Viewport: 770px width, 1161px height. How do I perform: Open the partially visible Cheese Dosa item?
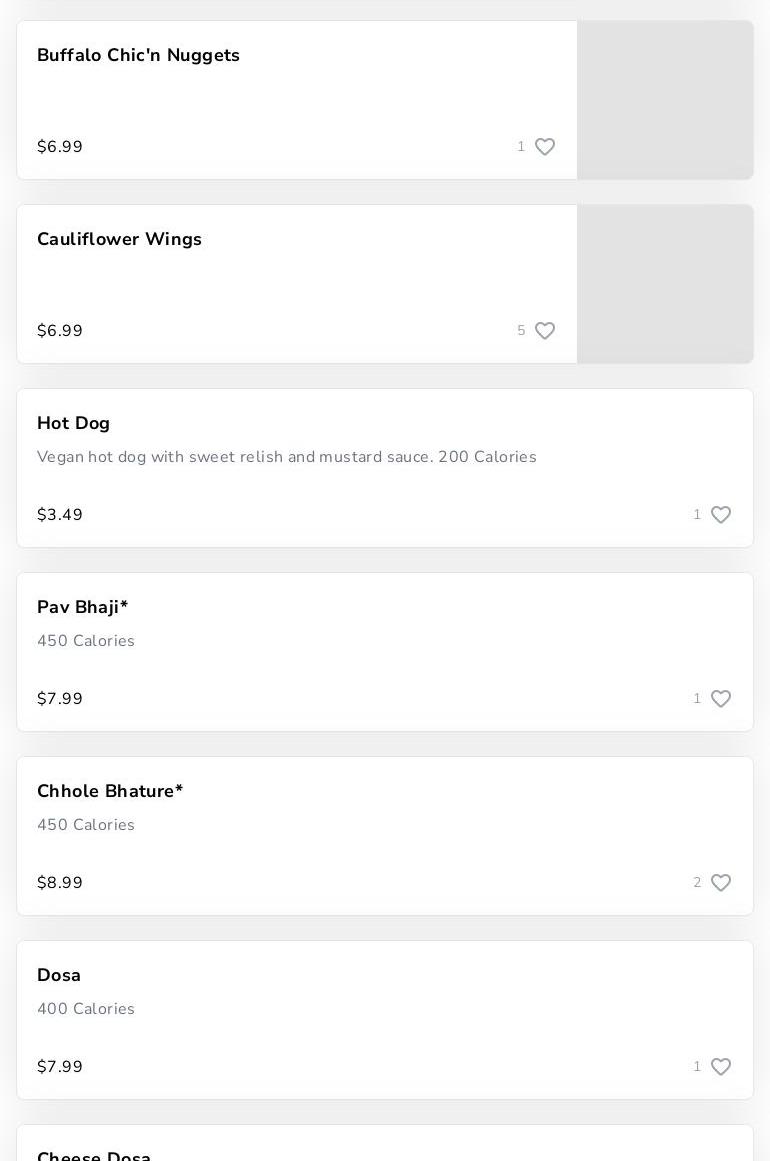pyautogui.click(x=94, y=1155)
